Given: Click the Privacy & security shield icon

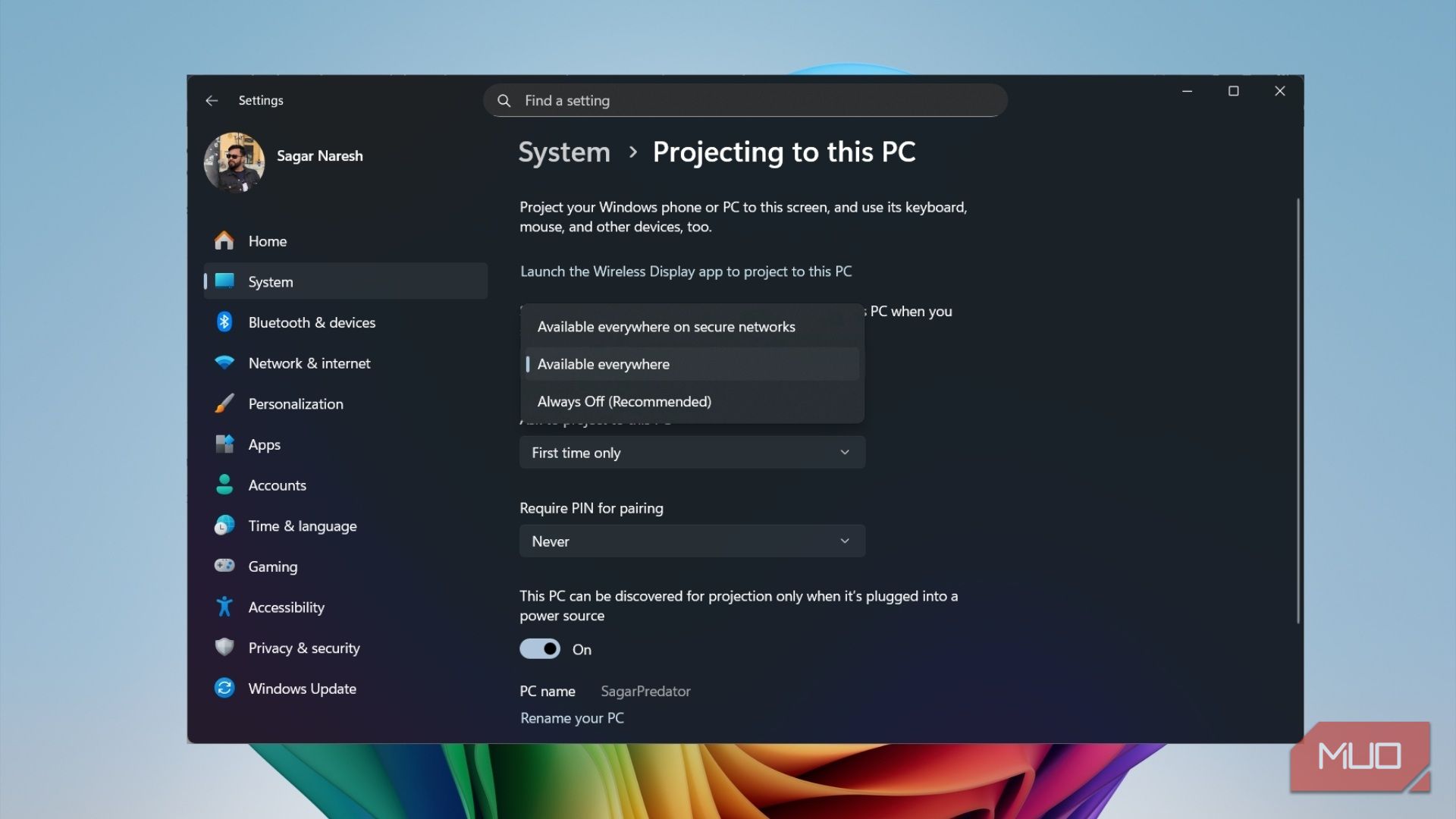Looking at the screenshot, I should pos(224,647).
